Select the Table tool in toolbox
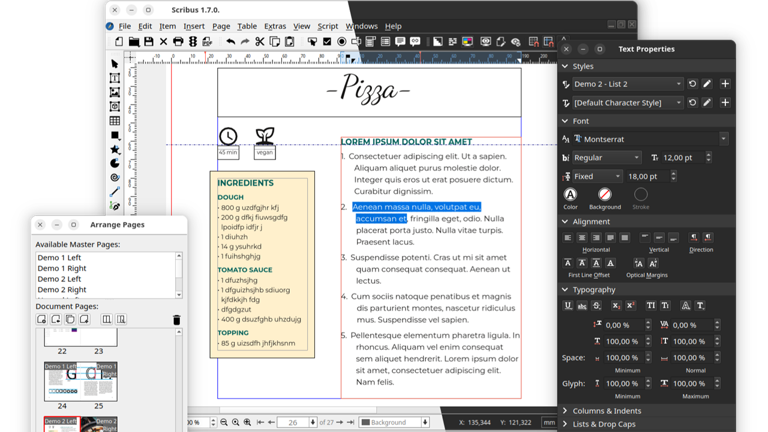768x432 pixels. 115,121
